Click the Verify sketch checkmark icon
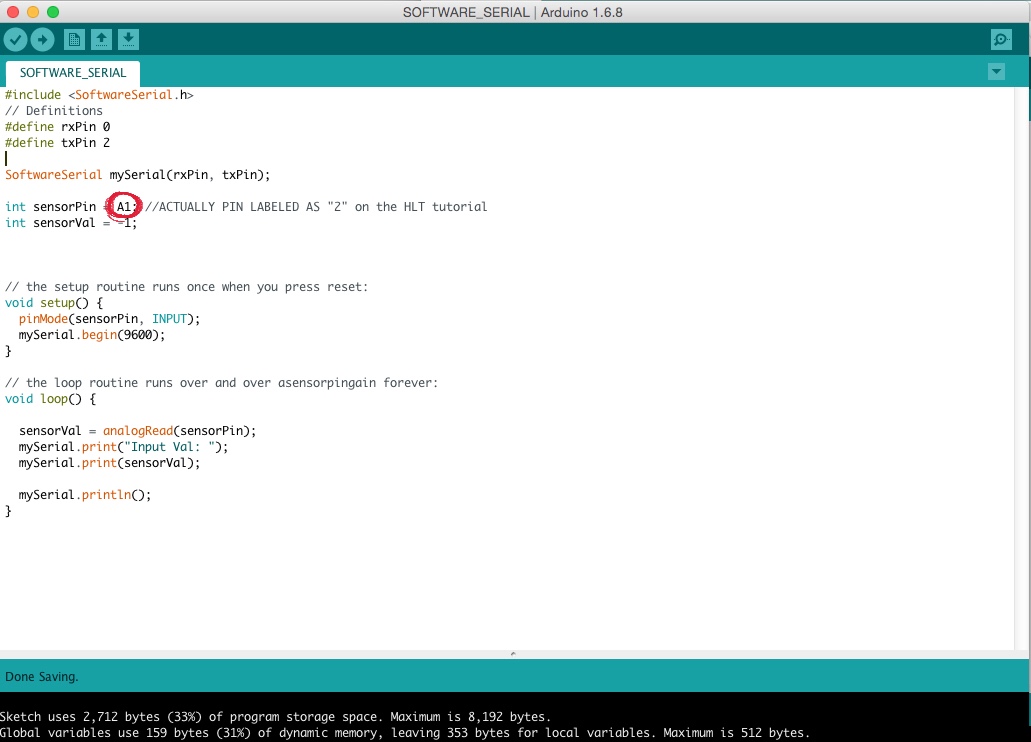The image size is (1031, 742). click(x=15, y=39)
